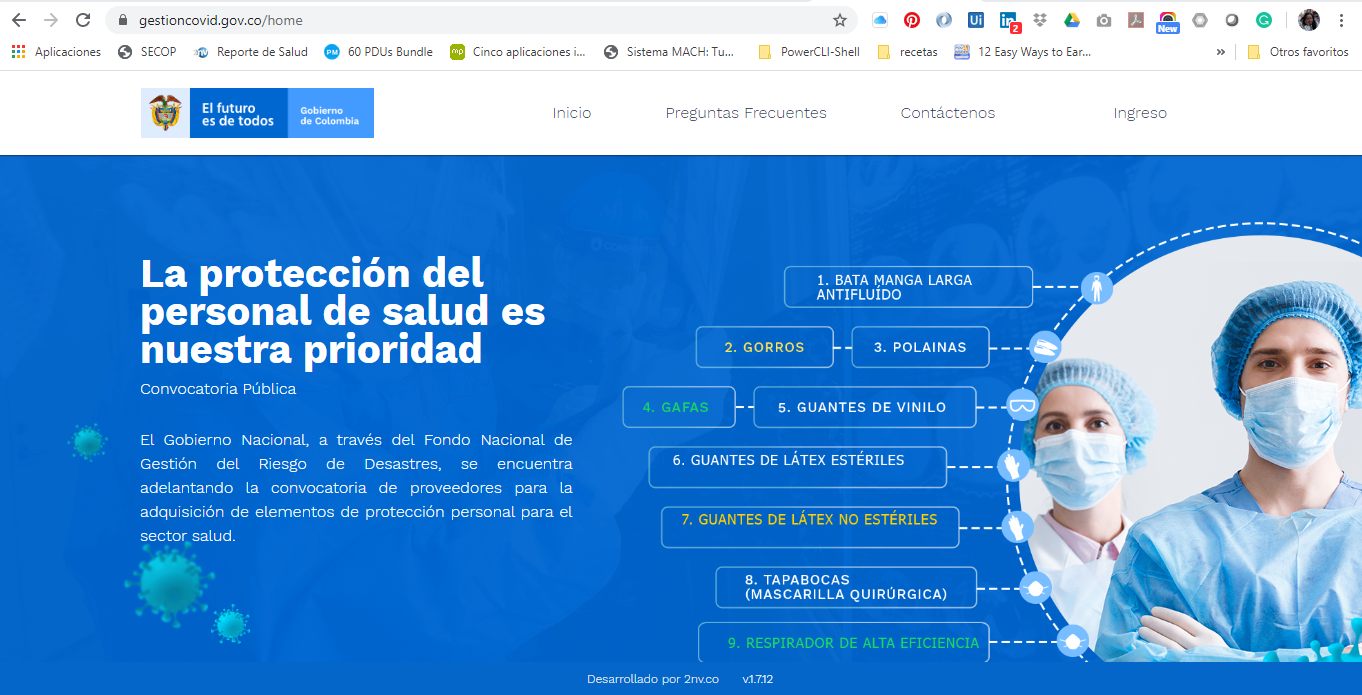Viewport: 1362px width, 695px height.
Task: Select the 2. Gorros box
Action: [765, 347]
